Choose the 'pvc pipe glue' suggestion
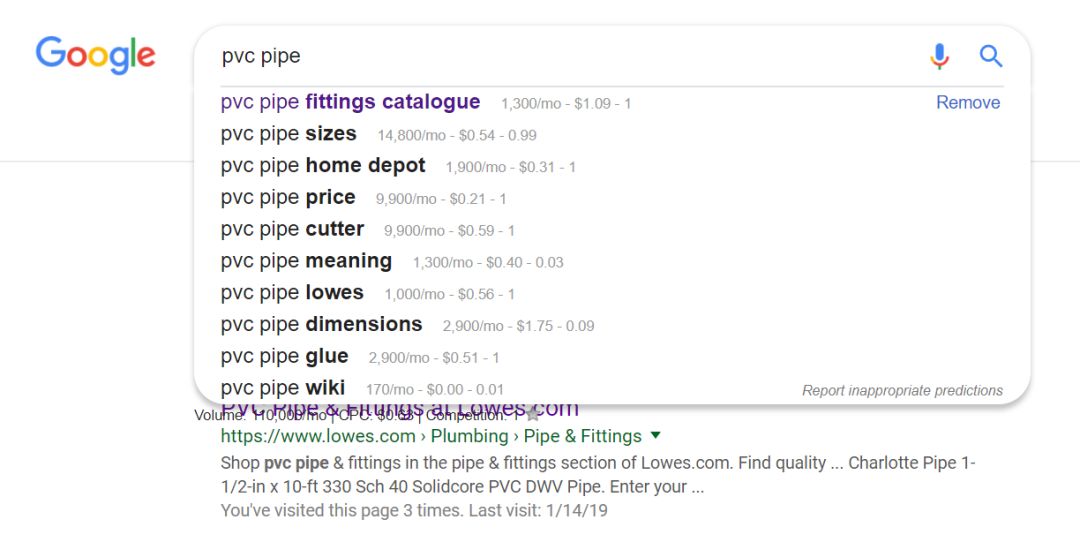The width and height of the screenshot is (1080, 542). point(284,357)
